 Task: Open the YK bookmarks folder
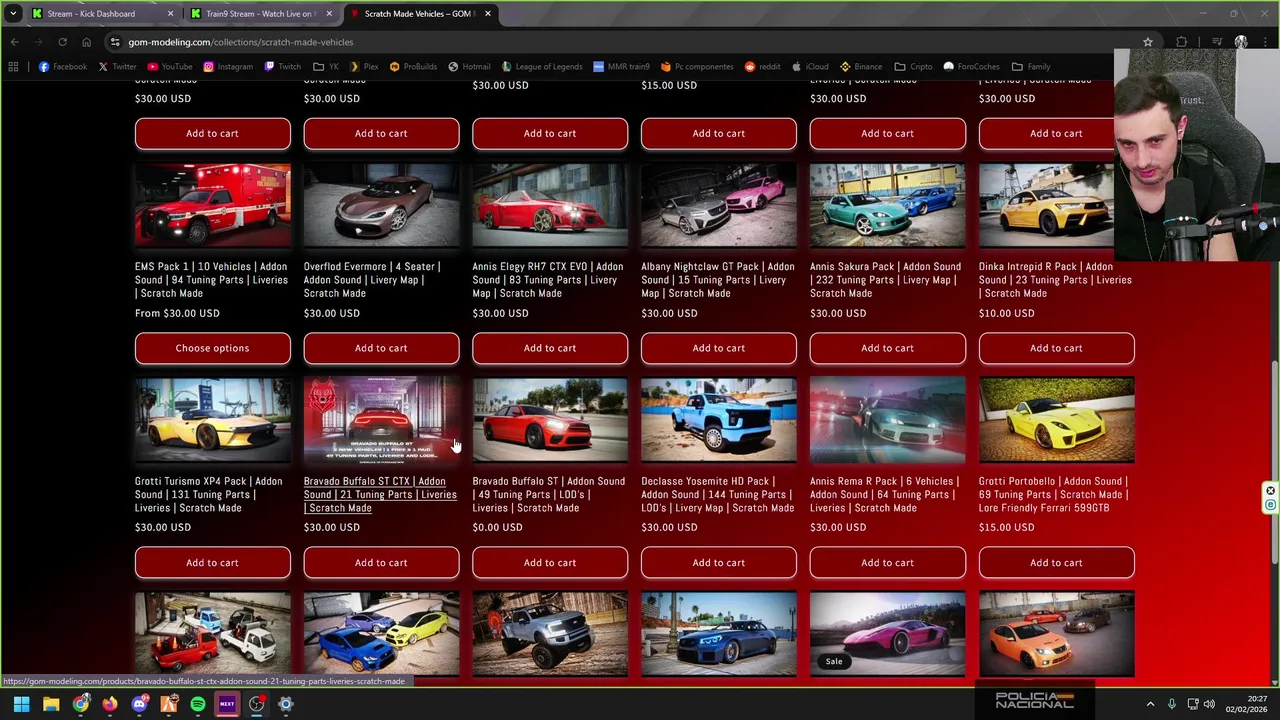coord(327,67)
